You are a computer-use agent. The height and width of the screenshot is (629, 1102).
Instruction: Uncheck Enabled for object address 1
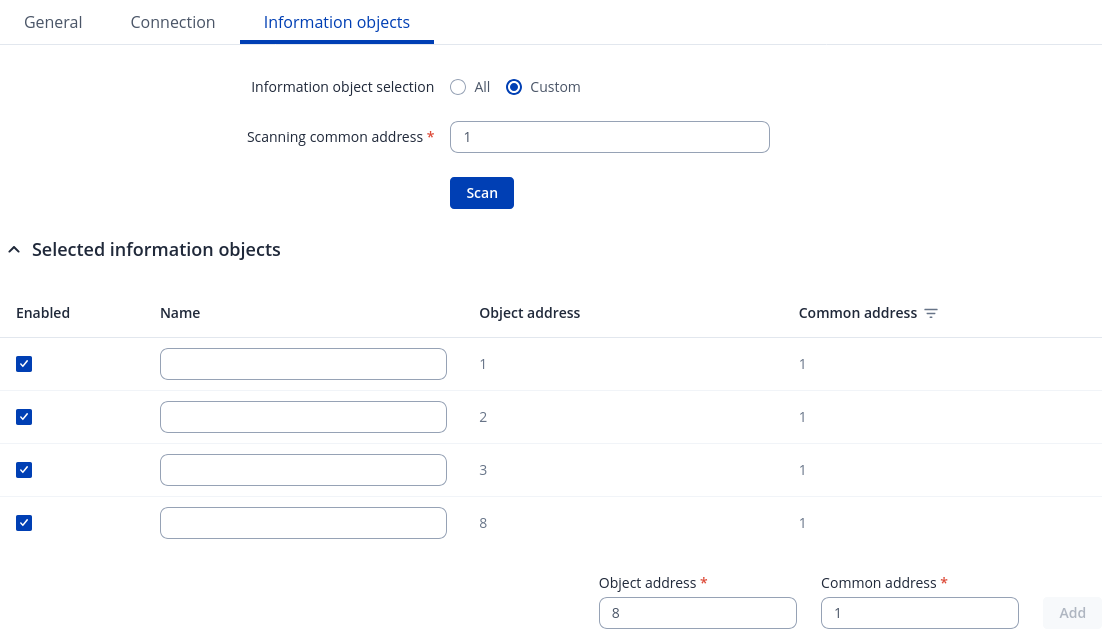click(x=24, y=364)
